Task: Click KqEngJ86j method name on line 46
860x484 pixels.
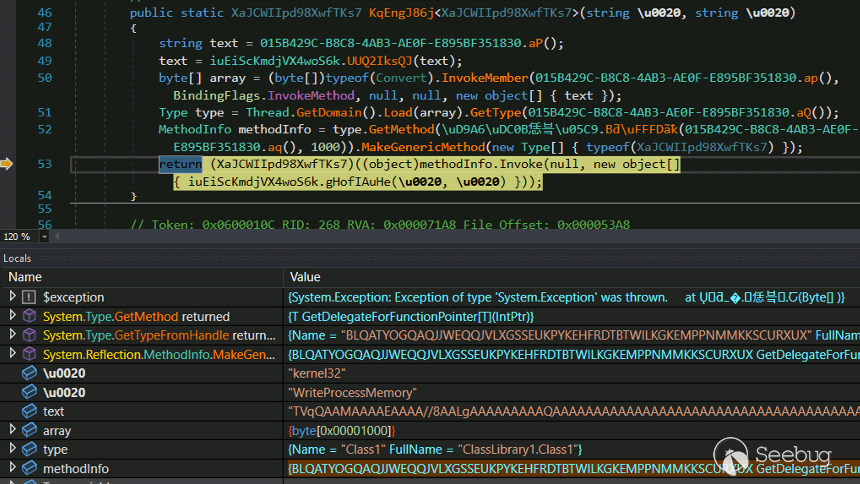Action: coord(401,13)
